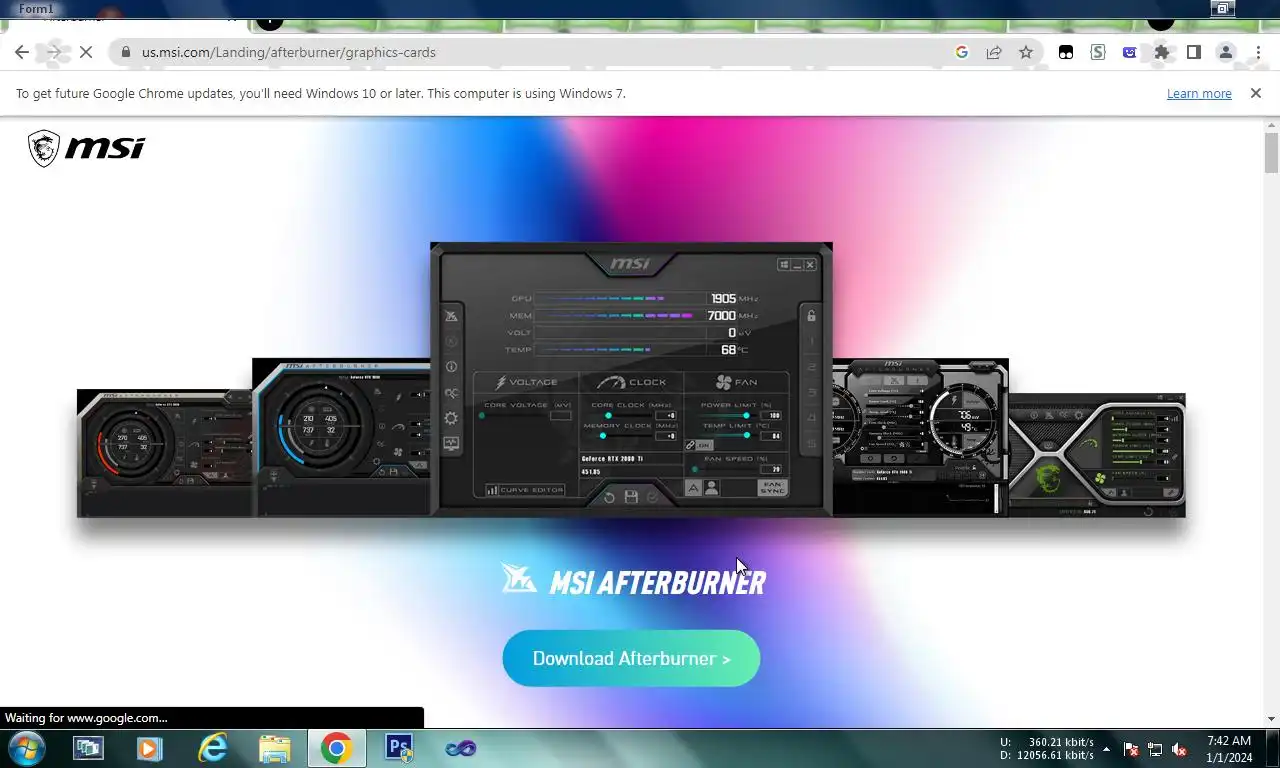The height and width of the screenshot is (768, 1280).
Task: Click the save floppy icon in Afterburner image
Action: tap(631, 497)
